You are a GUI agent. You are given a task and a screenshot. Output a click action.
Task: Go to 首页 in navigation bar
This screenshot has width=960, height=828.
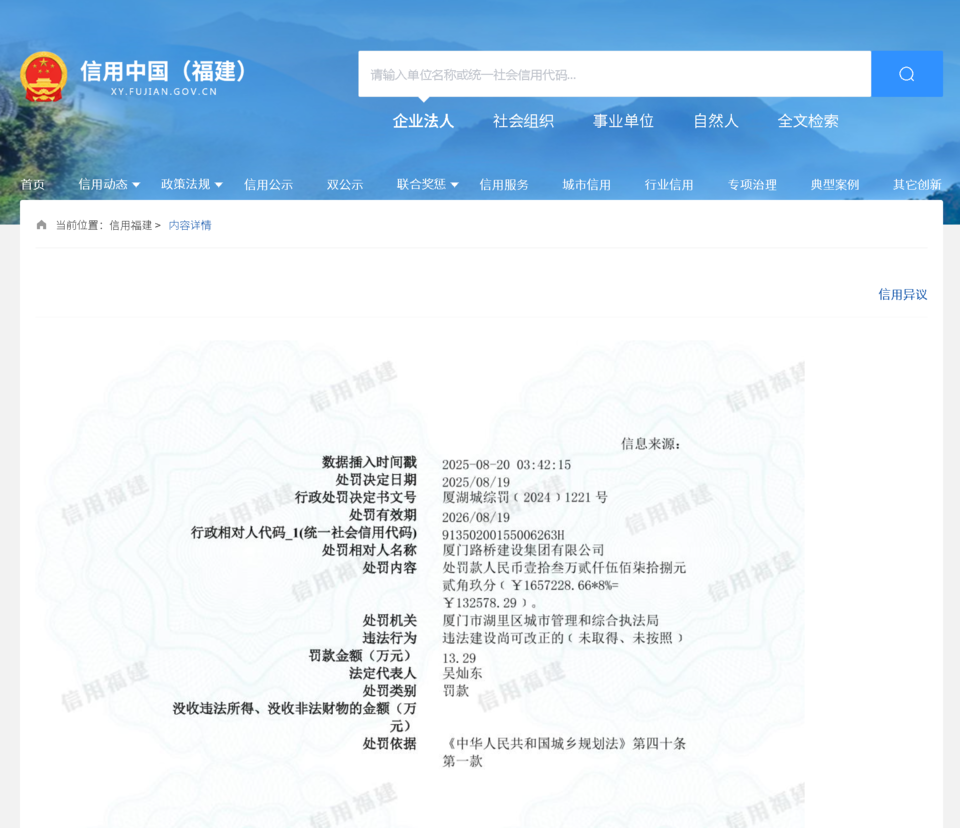pos(33,185)
